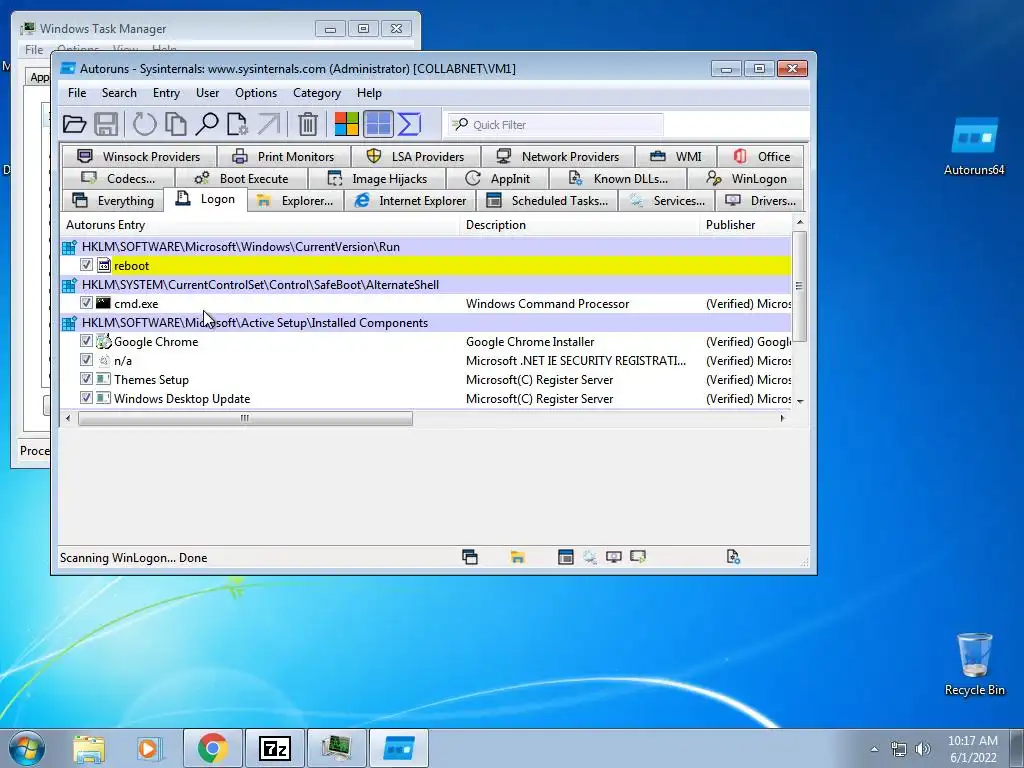Switch to Task Manager via taskbar icon

click(x=336, y=748)
